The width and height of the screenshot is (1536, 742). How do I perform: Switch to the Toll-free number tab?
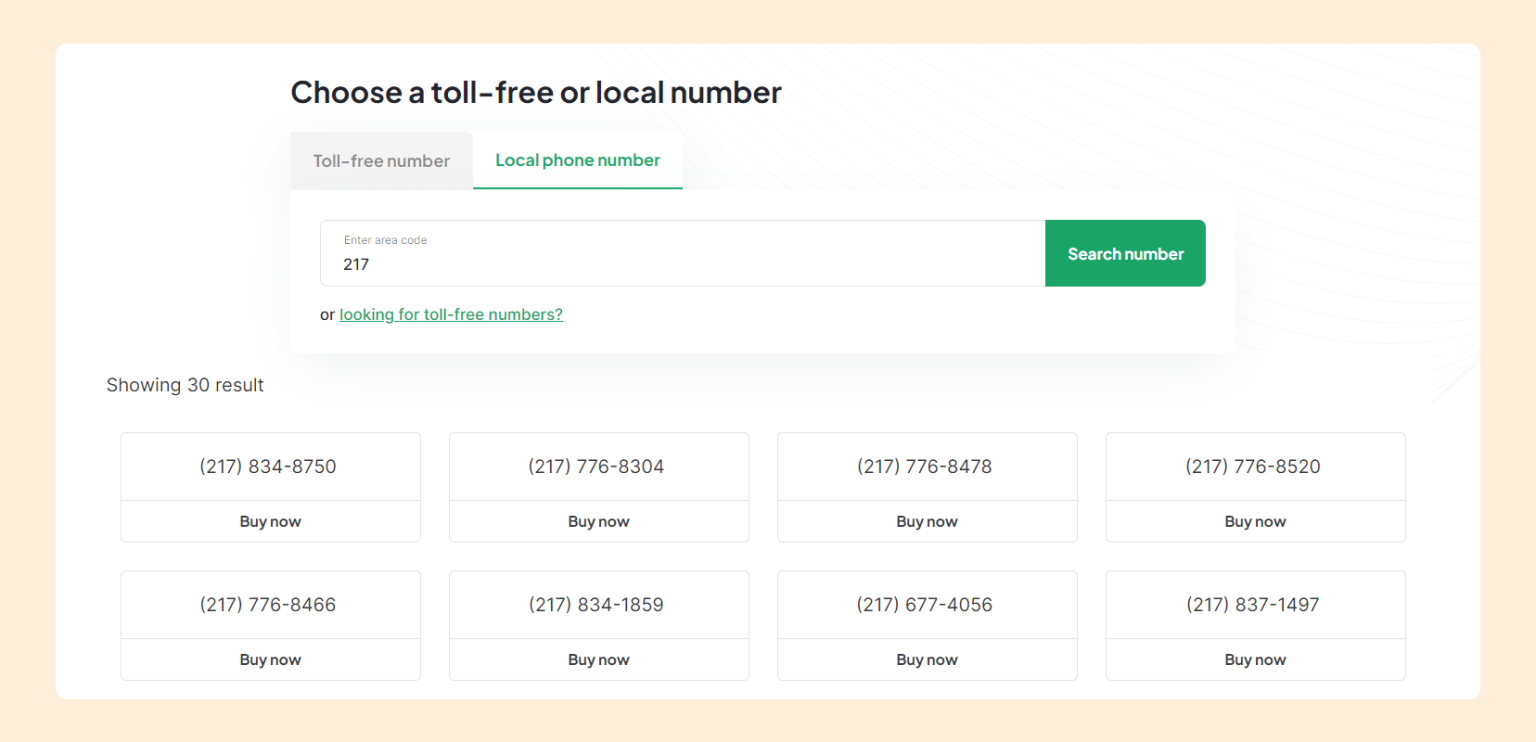click(381, 160)
